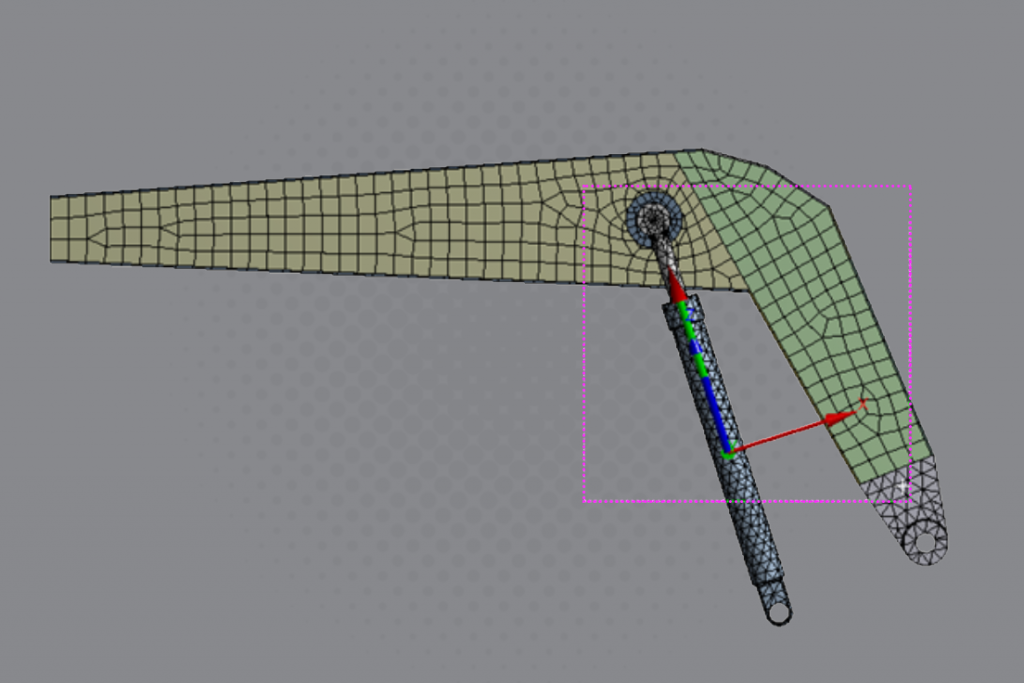Screen dimensions: 1024x683
Task: Select the hydraulic cylinder's bottom mounting eye
Action: (778, 613)
